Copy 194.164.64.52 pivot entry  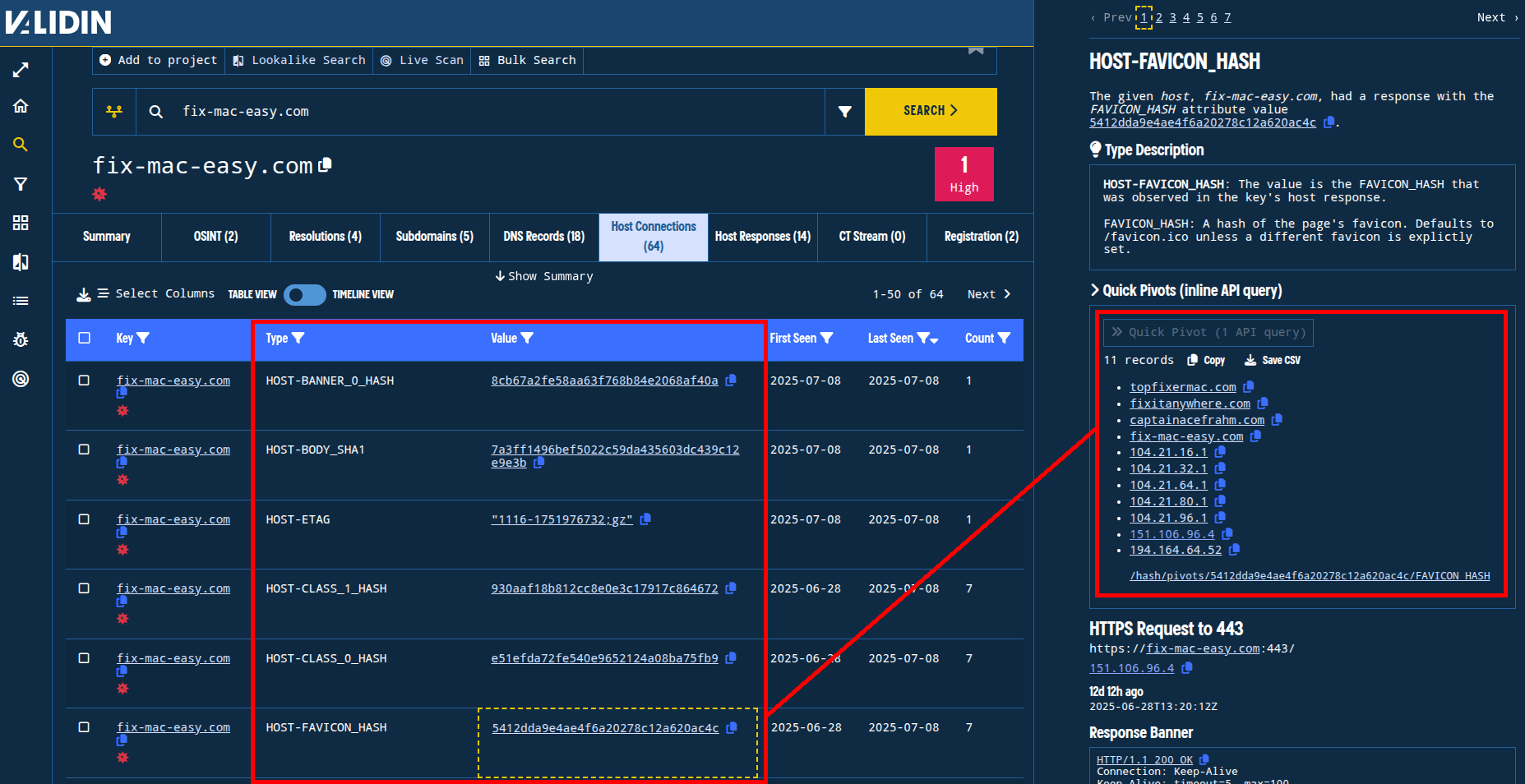(x=1234, y=549)
